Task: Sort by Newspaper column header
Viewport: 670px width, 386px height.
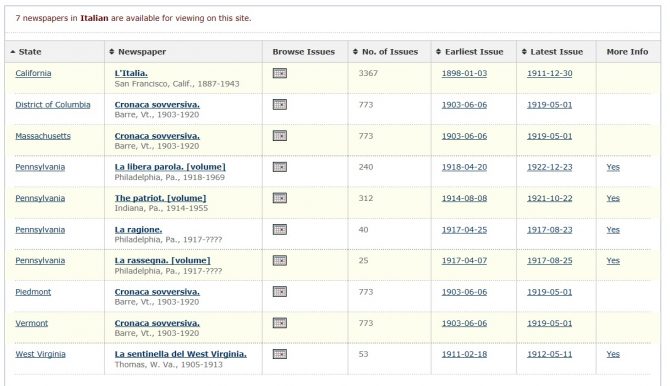Action: (x=138, y=52)
